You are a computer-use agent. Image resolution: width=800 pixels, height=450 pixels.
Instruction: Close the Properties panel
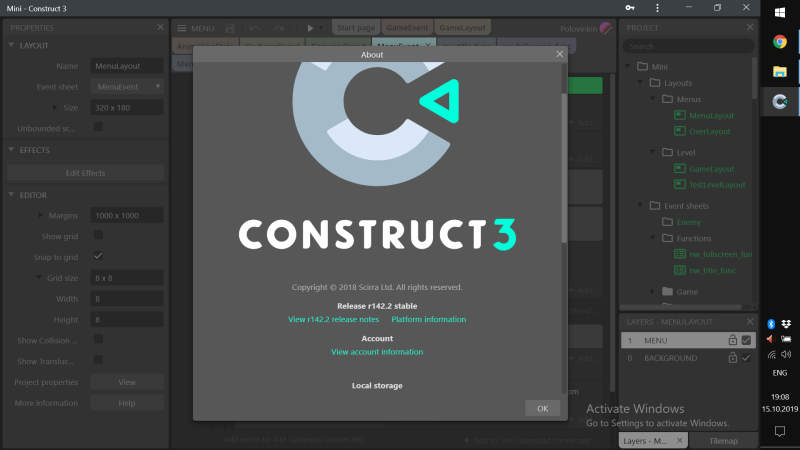click(x=161, y=27)
